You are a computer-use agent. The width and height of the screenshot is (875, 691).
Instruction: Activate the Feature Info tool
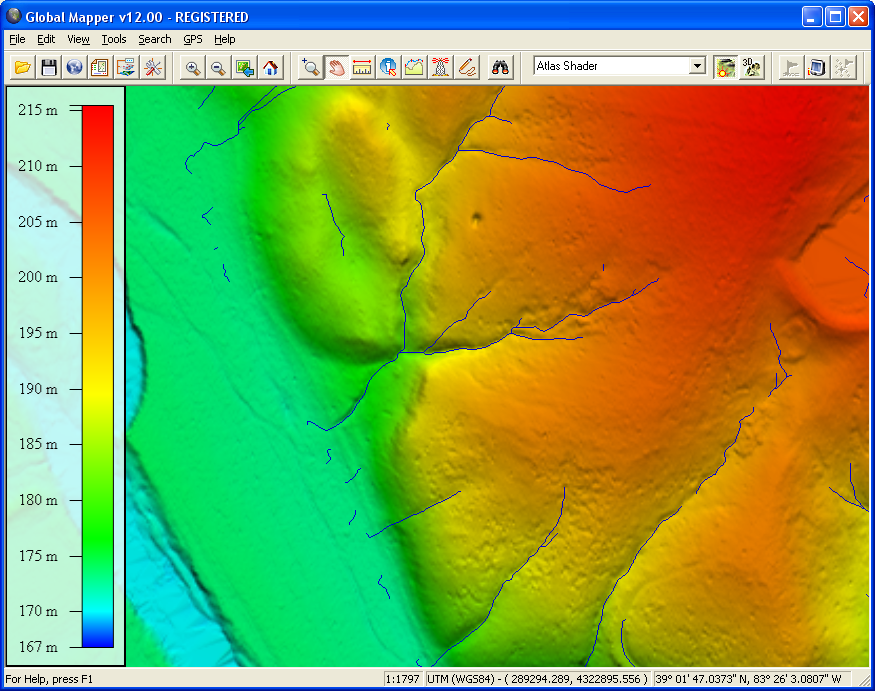coord(389,67)
